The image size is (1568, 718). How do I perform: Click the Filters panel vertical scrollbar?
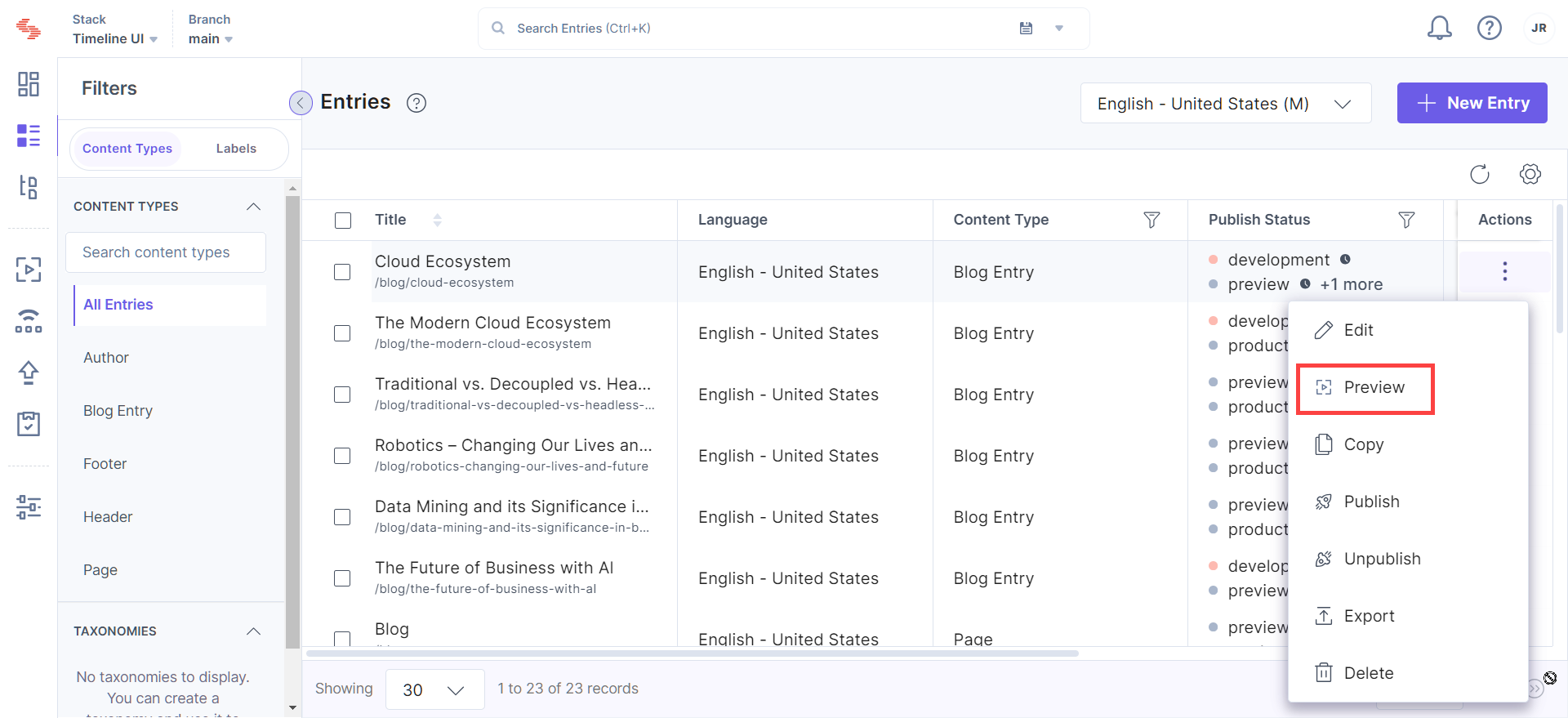click(292, 421)
